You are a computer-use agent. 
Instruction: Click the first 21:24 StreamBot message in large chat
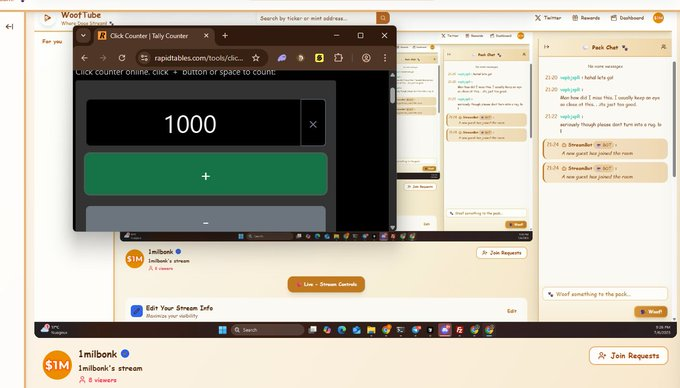click(605, 149)
